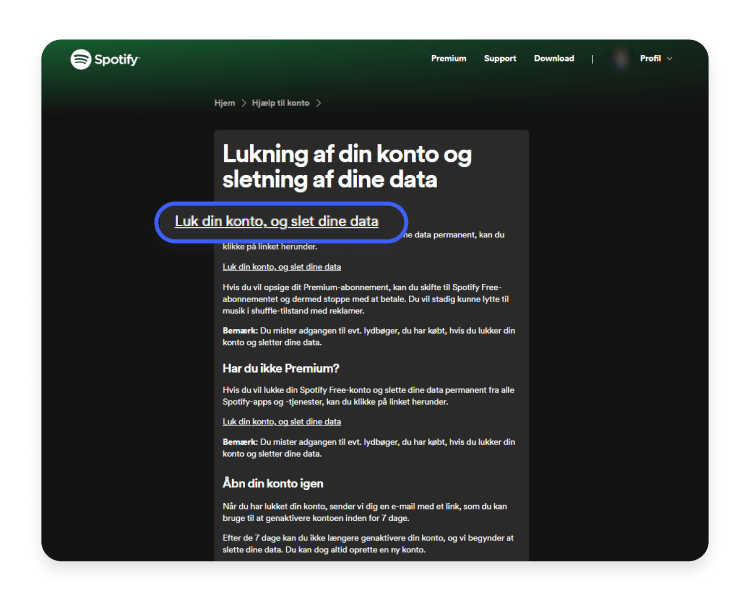Open the Download page
The image size is (750, 603).
(554, 58)
